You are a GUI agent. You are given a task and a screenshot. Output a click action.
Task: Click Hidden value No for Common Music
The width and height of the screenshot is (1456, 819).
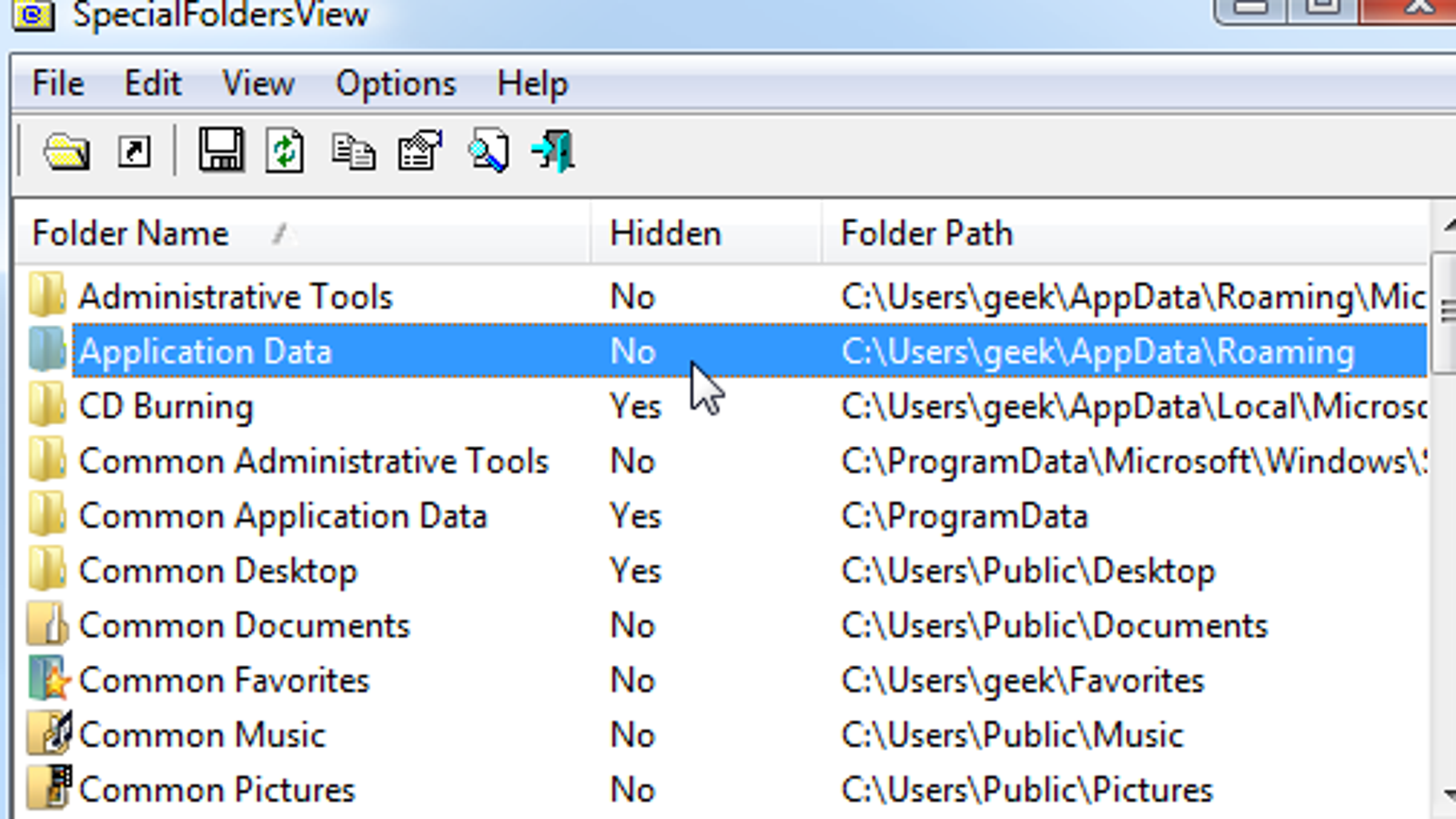click(x=632, y=735)
